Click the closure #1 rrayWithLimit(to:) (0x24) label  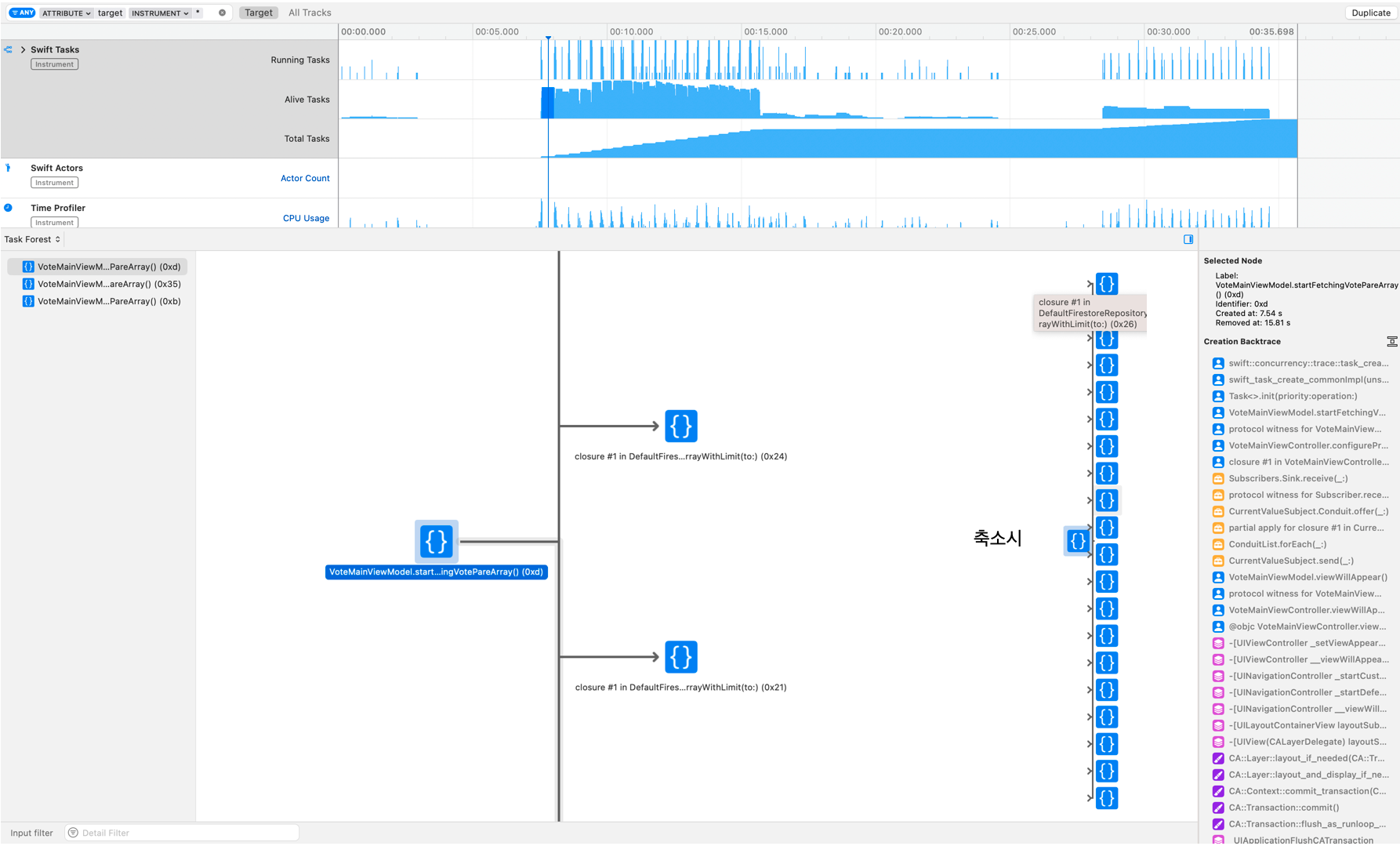[680, 456]
